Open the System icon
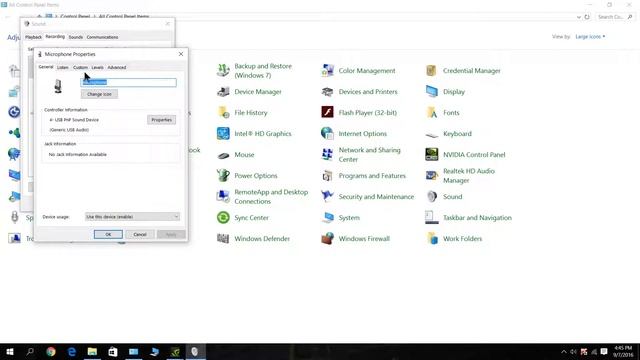The width and height of the screenshot is (640, 360). point(327,218)
